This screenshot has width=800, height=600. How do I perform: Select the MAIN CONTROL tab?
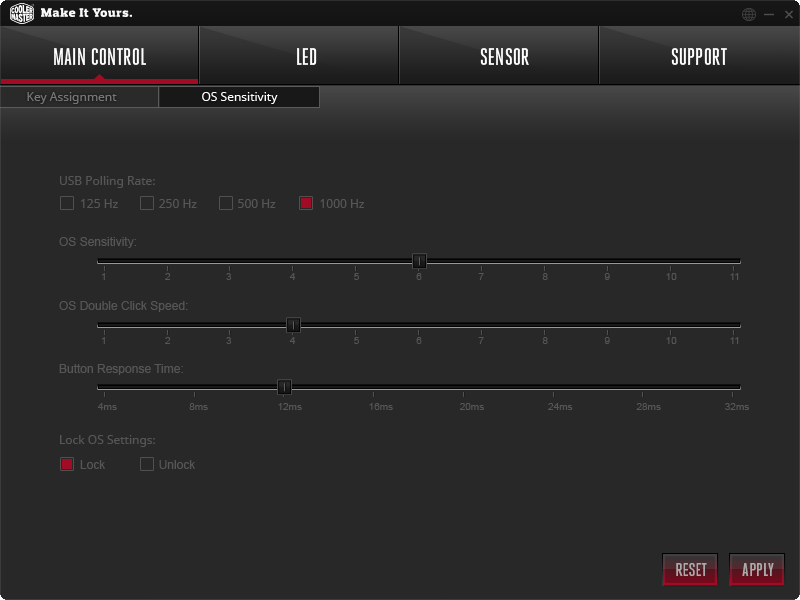[99, 55]
